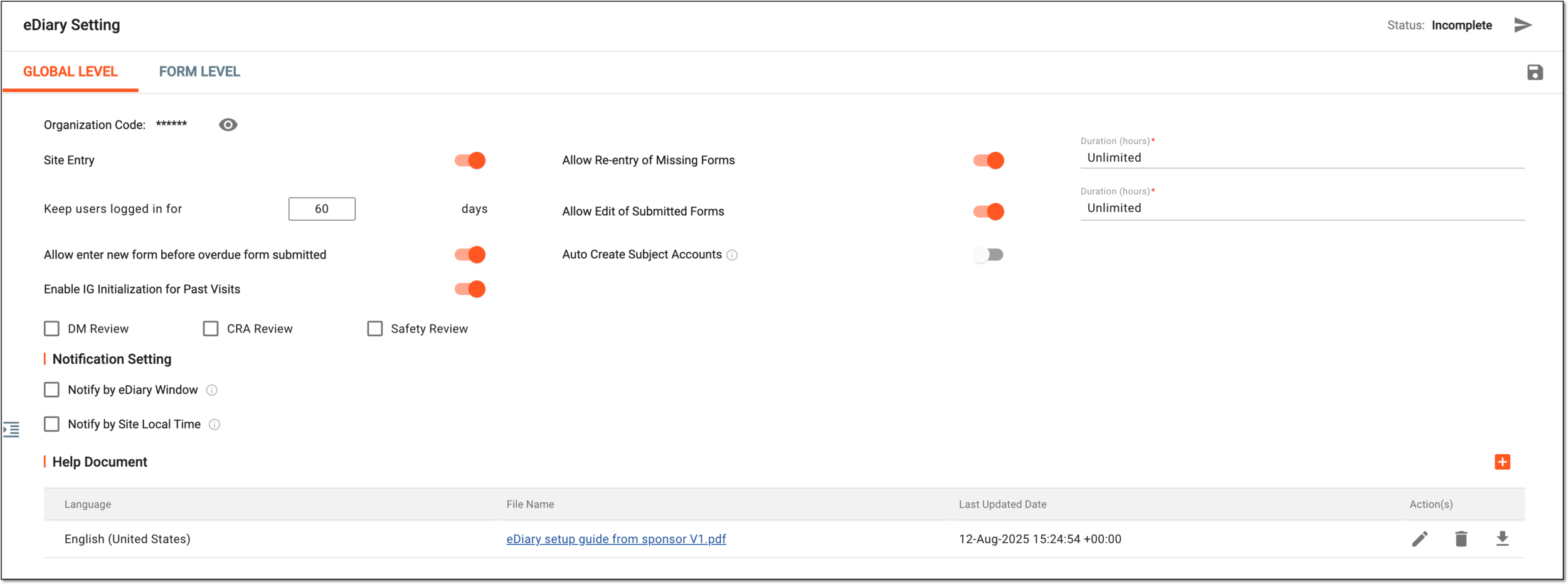Image resolution: width=1568 pixels, height=584 pixels.
Task: Open info icon beside Notify by eDiary Window
Action: 212,390
